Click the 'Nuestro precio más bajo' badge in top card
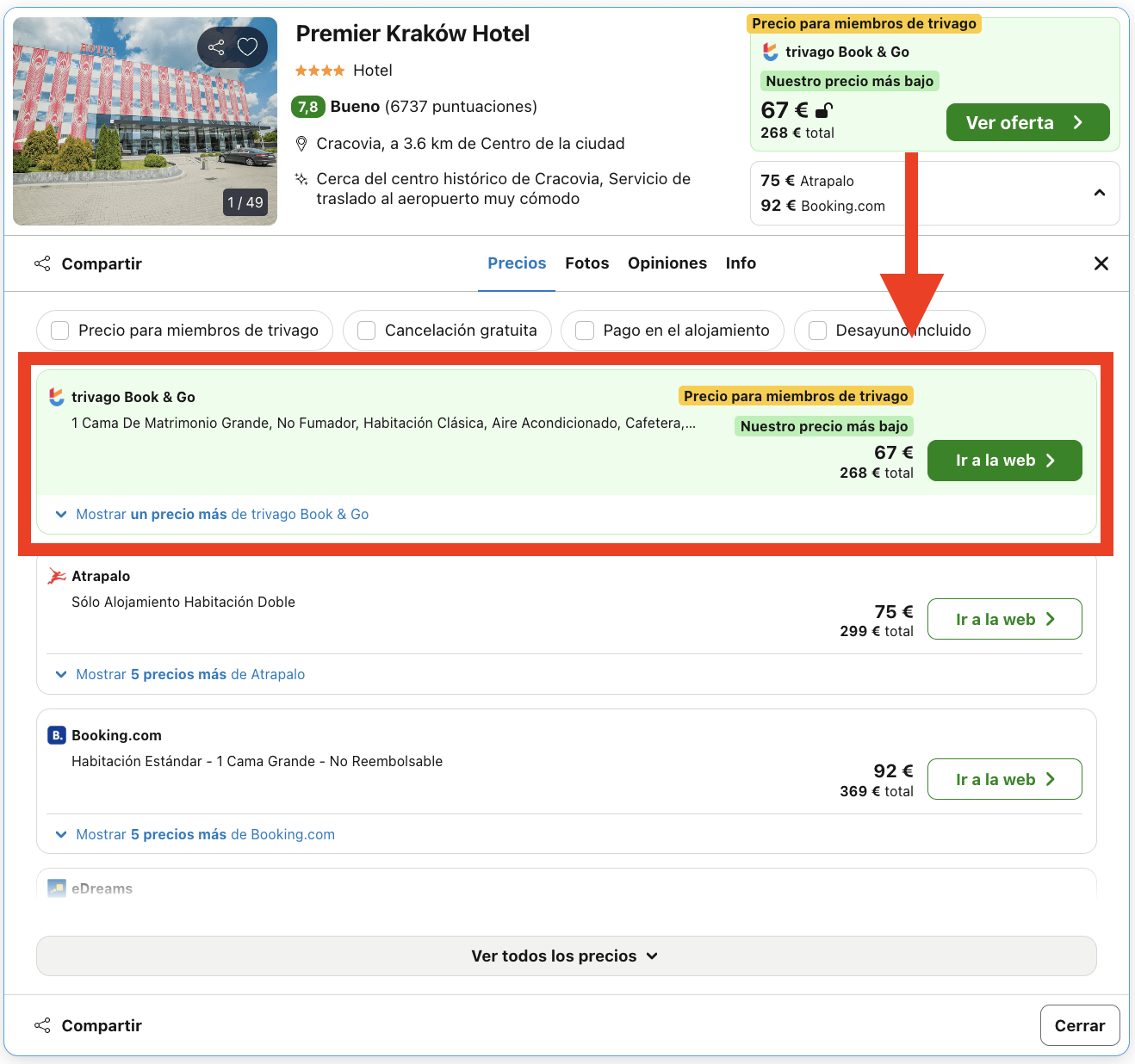The image size is (1135, 1064). [x=849, y=81]
